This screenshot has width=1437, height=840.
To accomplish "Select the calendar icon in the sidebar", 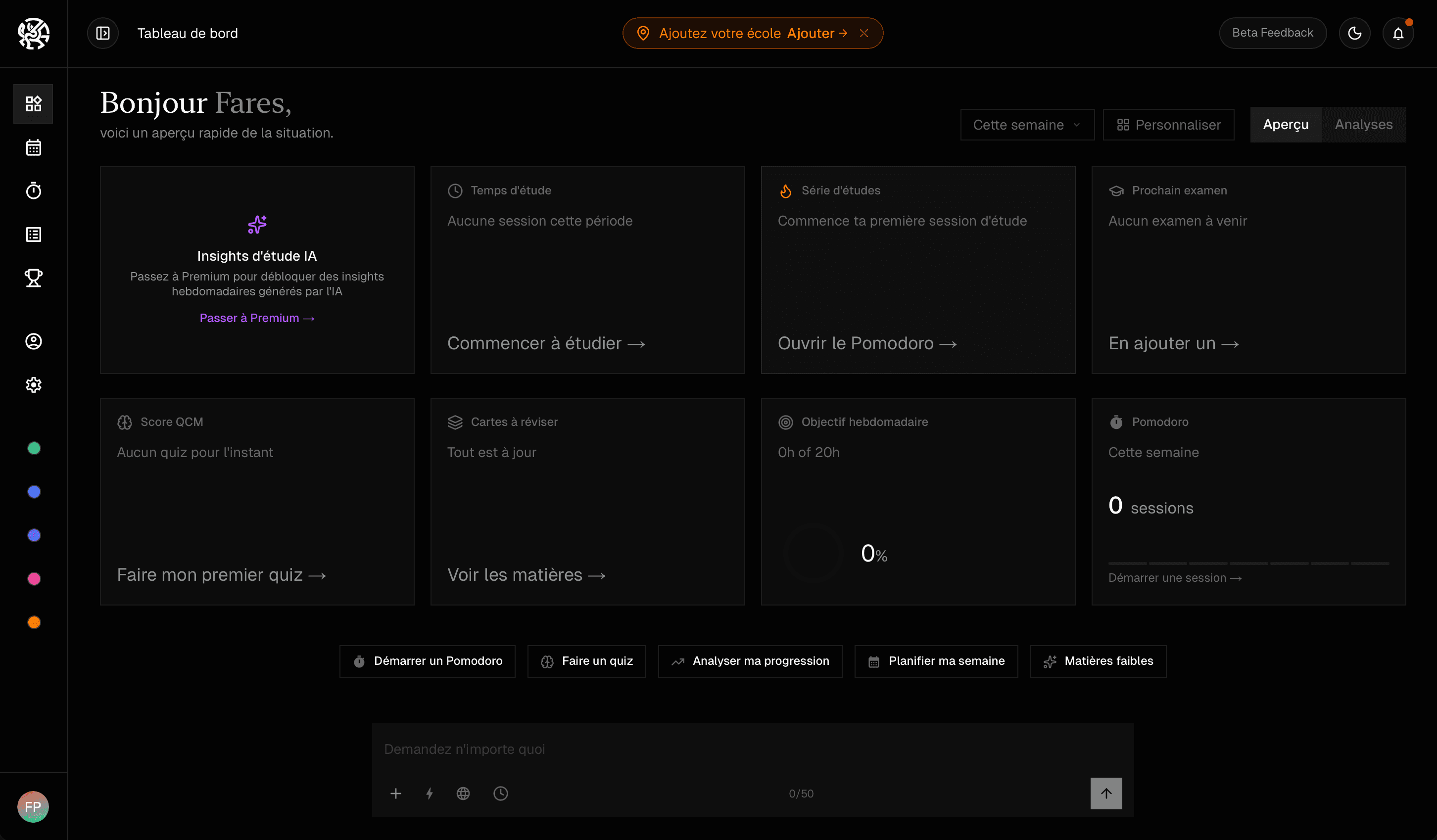I will [x=33, y=147].
